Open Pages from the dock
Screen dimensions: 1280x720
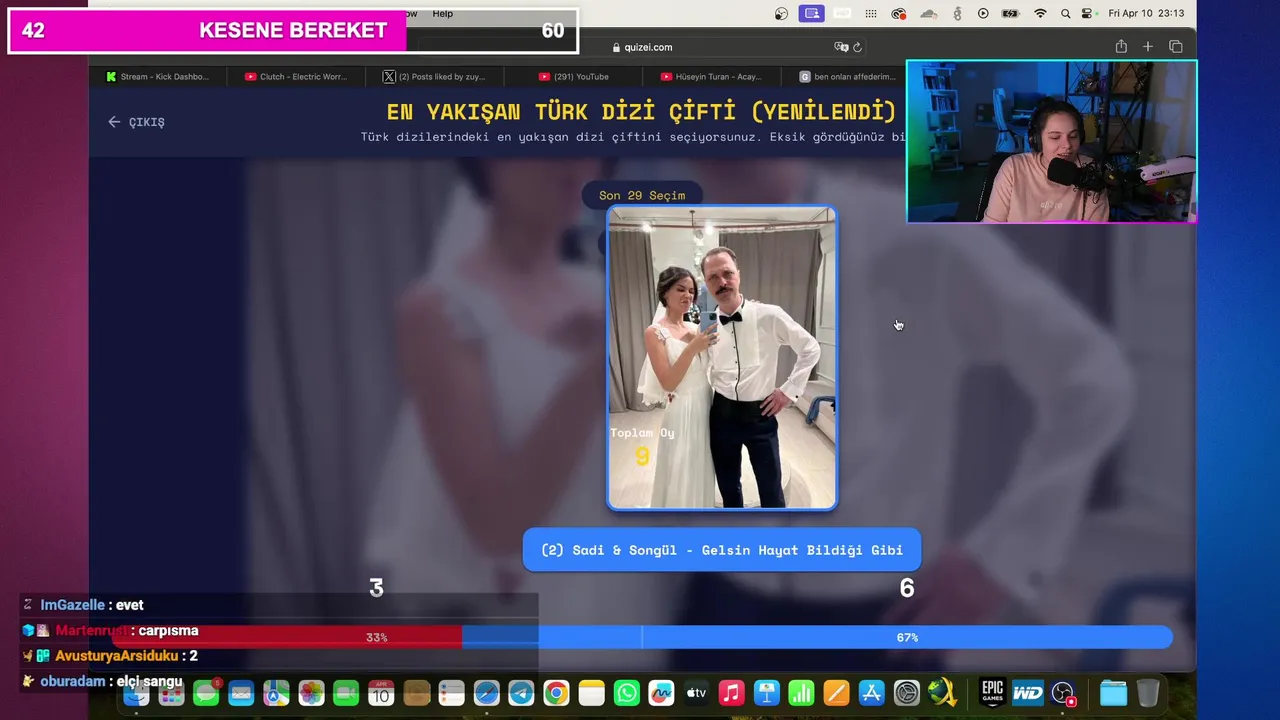point(836,692)
